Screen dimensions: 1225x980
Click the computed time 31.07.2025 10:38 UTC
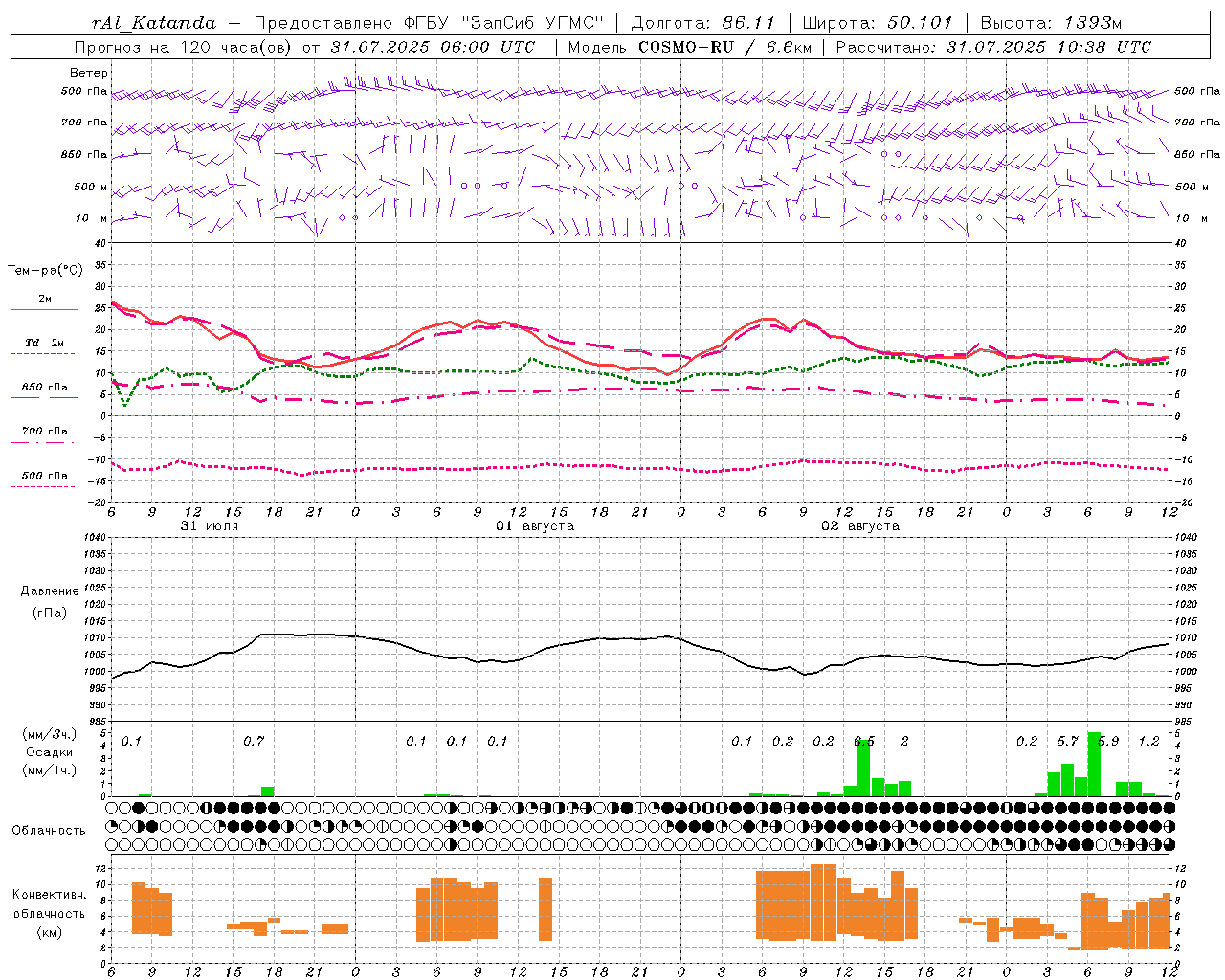[1049, 47]
